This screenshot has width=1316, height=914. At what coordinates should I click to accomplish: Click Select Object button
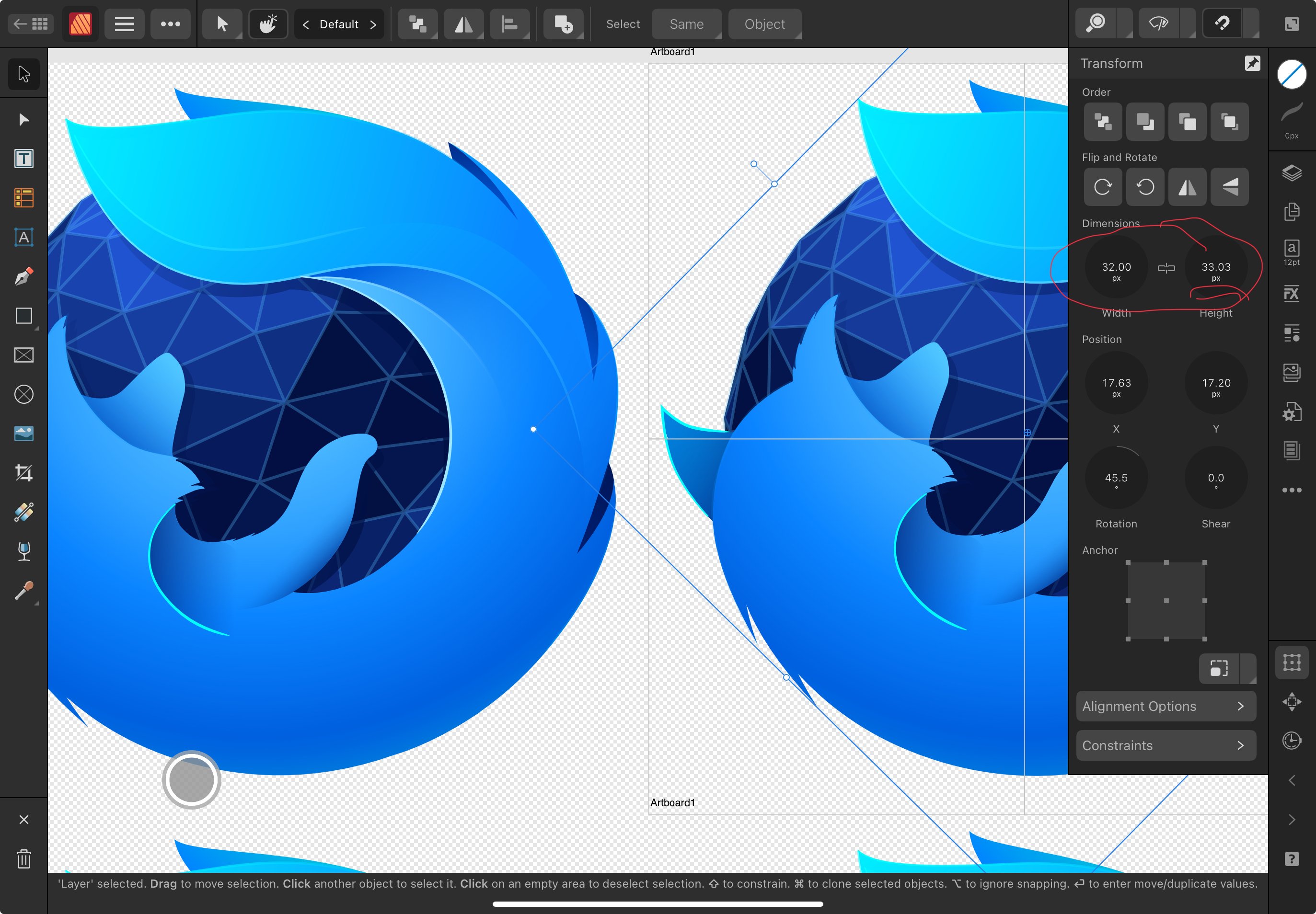[764, 24]
